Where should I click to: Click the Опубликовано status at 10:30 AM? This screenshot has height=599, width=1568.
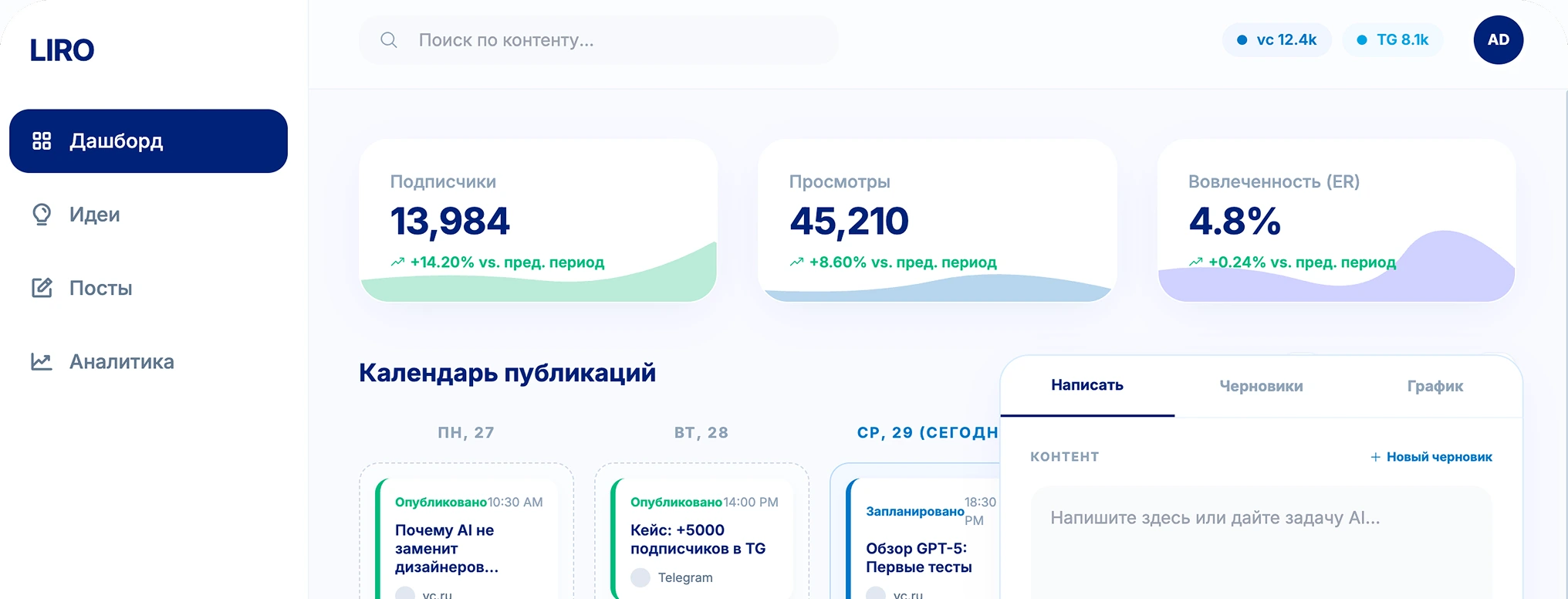(441, 503)
